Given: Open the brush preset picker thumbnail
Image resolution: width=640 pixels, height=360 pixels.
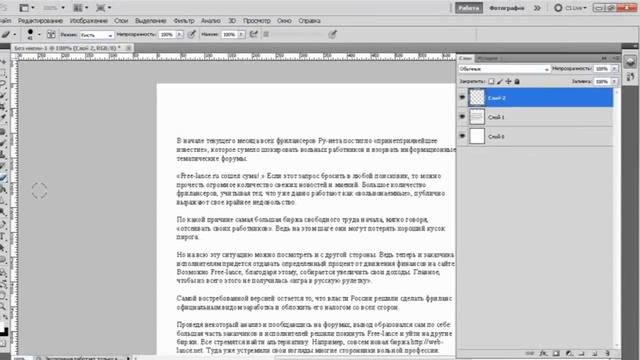Looking at the screenshot, I should point(30,34).
